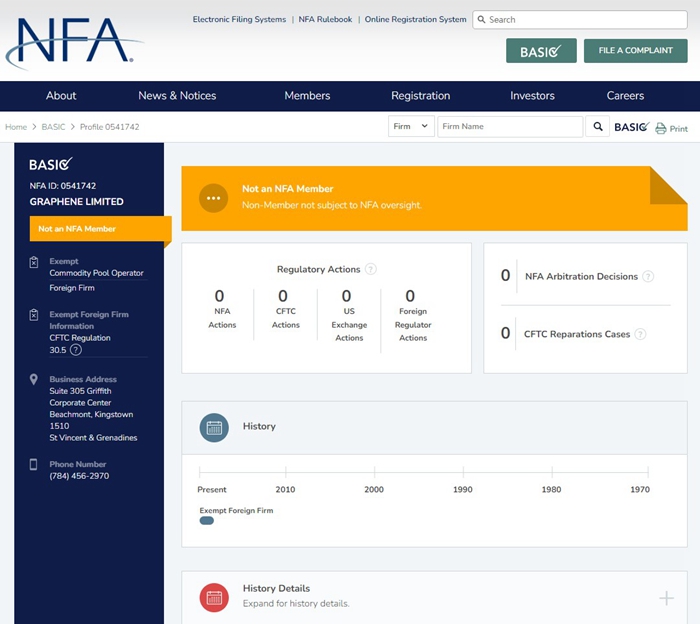
Task: Open the Registration menu
Action: point(420,96)
